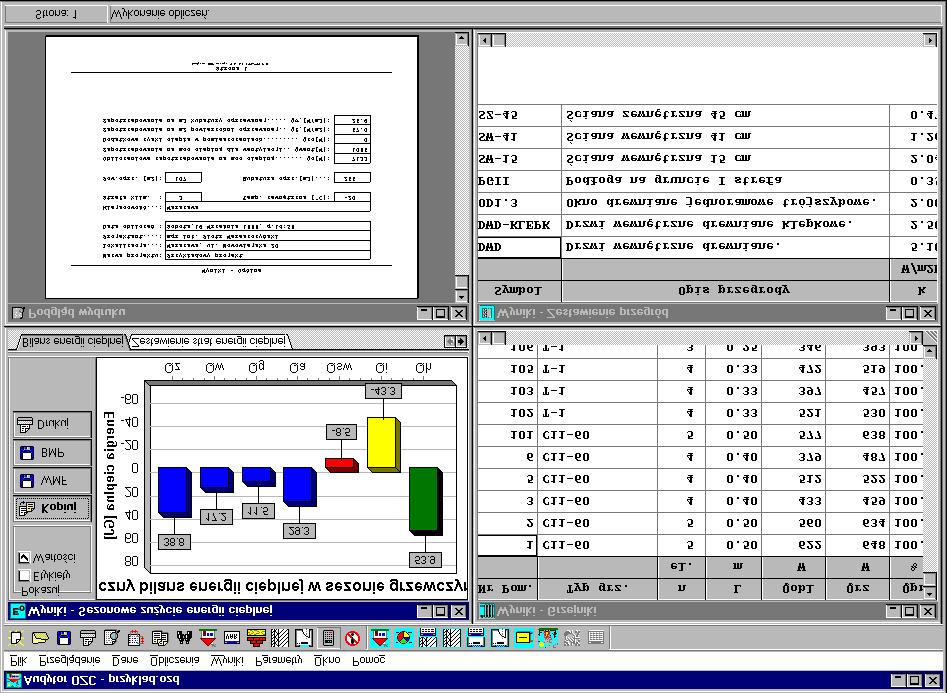Click the Symbol column header
This screenshot has width=947, height=693.
point(519,290)
